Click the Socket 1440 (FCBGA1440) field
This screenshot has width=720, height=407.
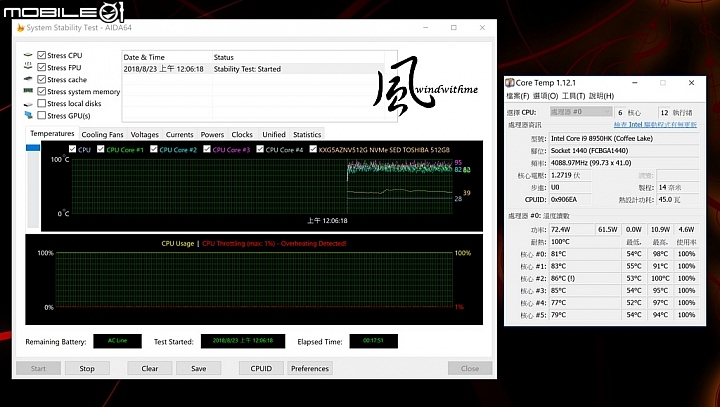pyautogui.click(x=624, y=151)
